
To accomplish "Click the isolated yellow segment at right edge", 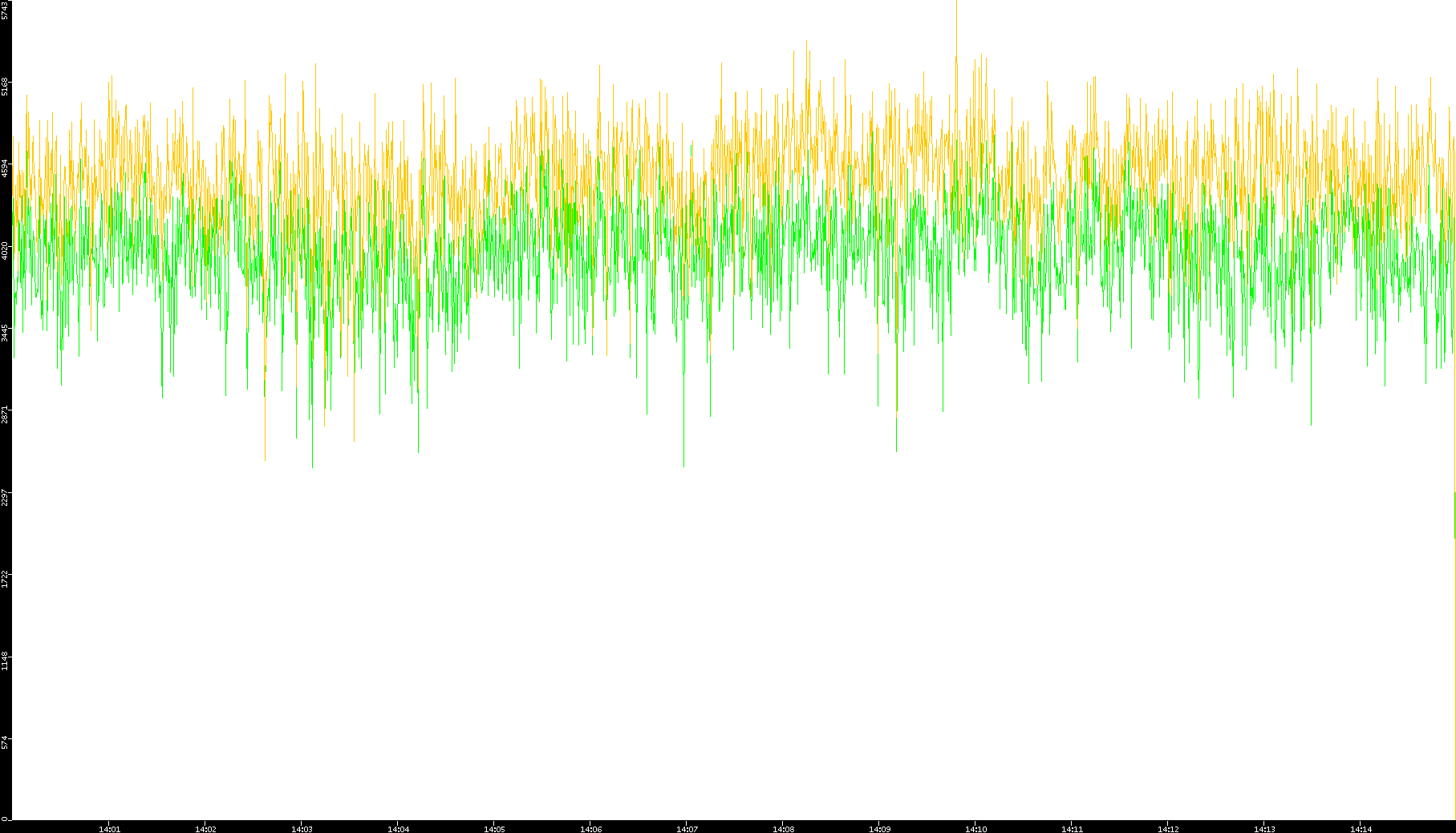I will 1454,515.
